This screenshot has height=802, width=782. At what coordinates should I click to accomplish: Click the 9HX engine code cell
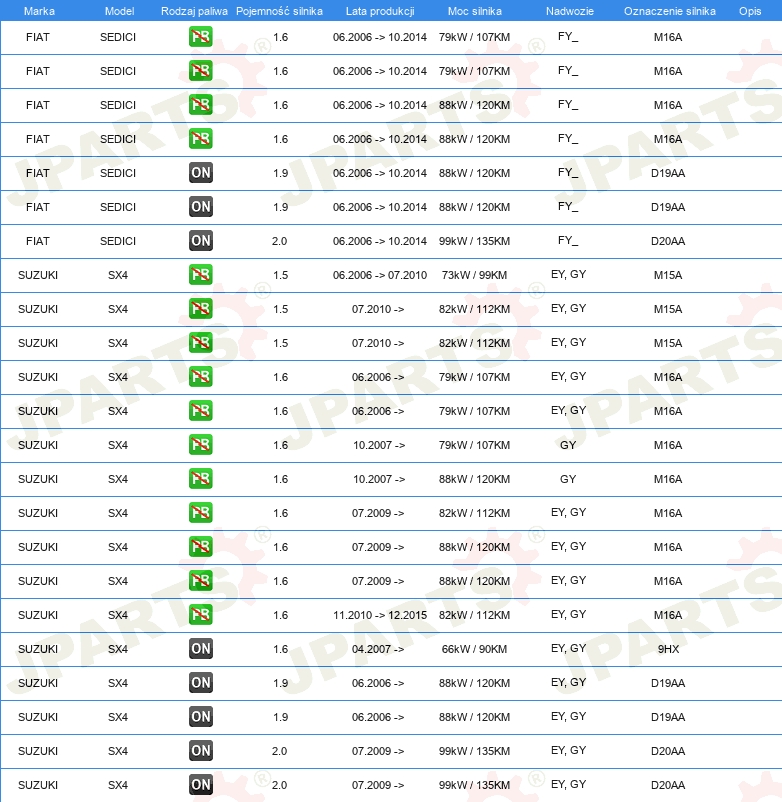coord(668,649)
